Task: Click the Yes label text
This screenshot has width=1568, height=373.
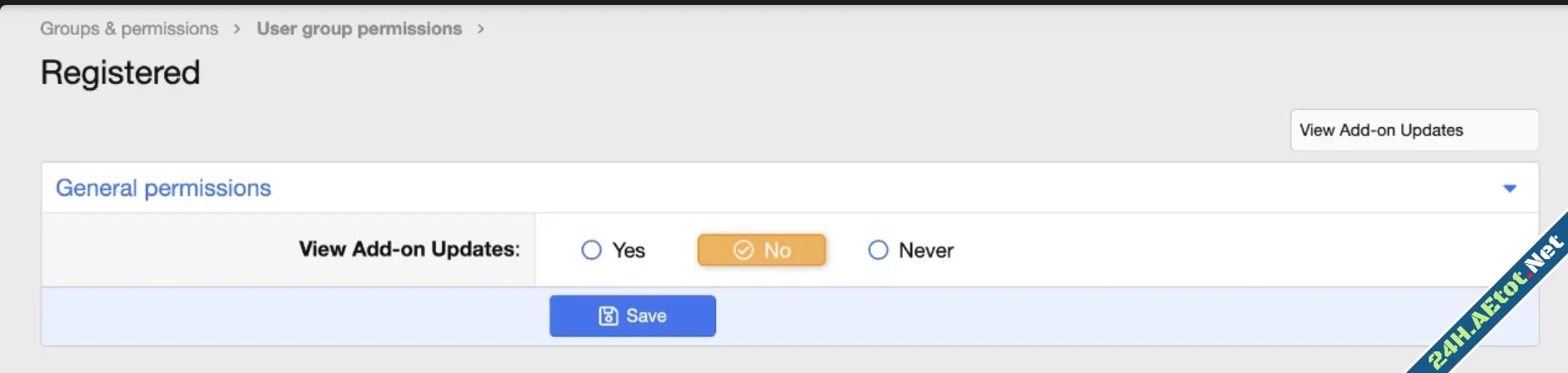Action: (629, 251)
